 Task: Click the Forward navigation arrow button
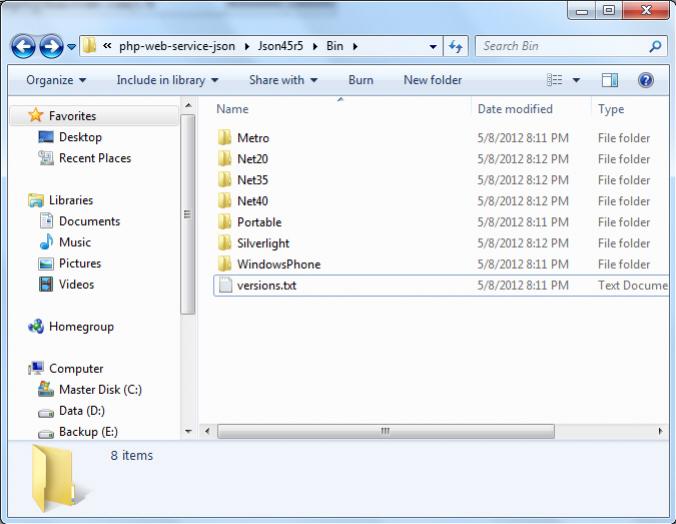(x=51, y=46)
